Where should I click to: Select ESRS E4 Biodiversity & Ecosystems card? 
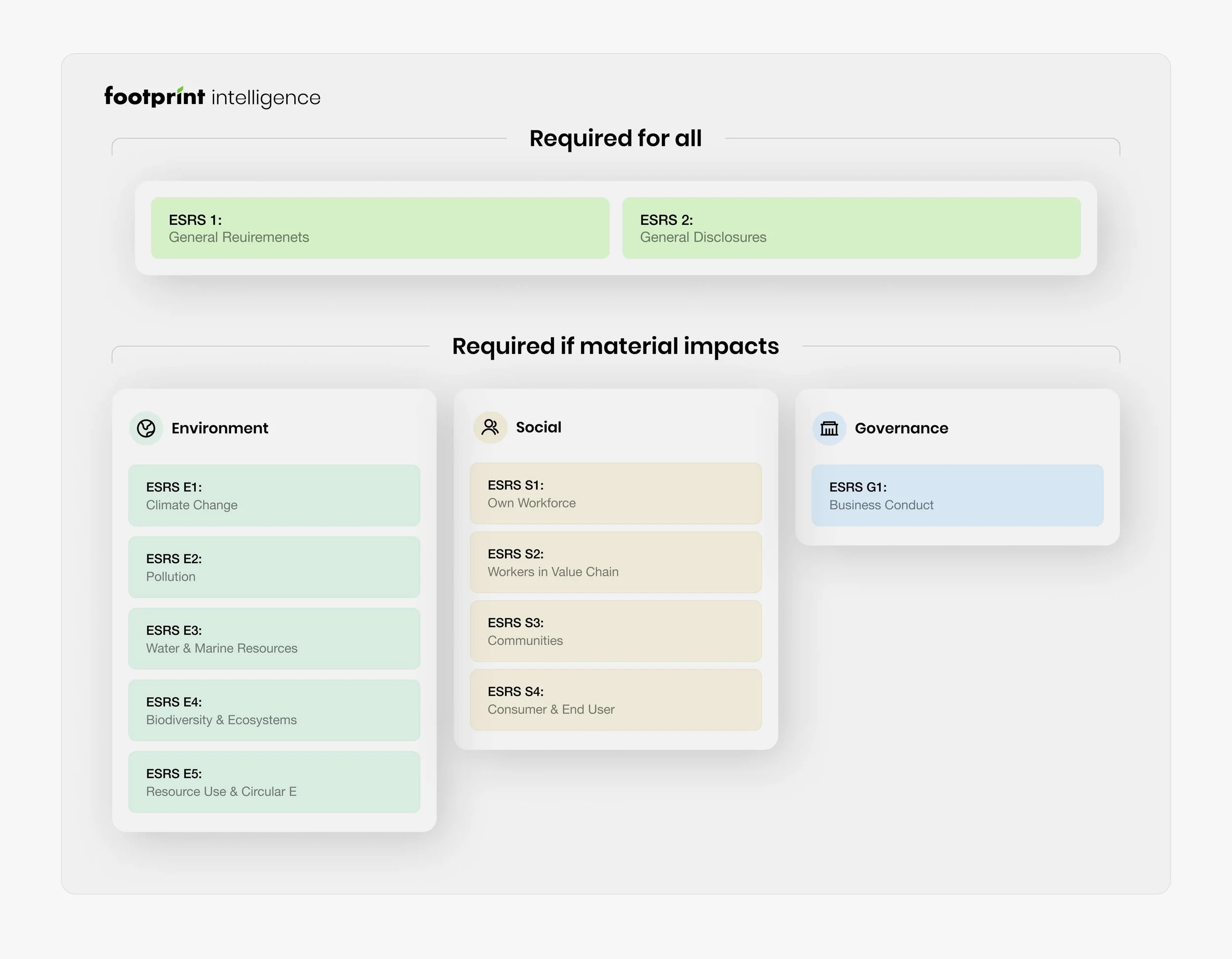click(x=274, y=710)
